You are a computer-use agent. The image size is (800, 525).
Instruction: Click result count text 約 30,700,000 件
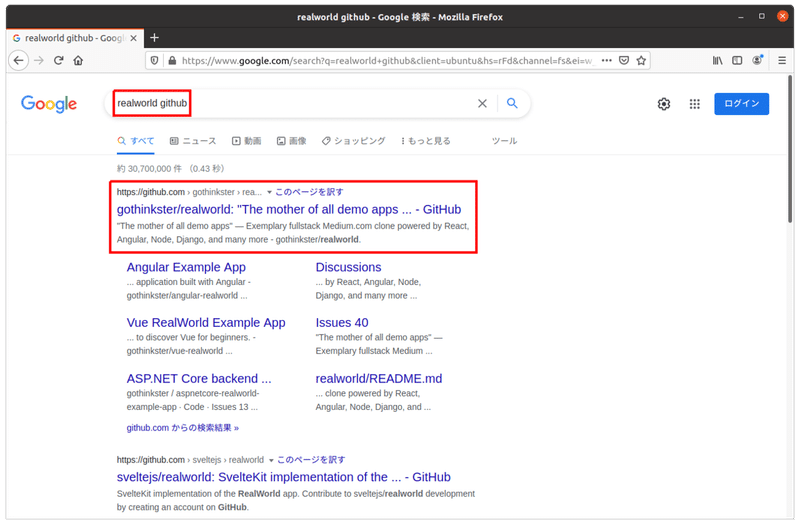(149, 169)
